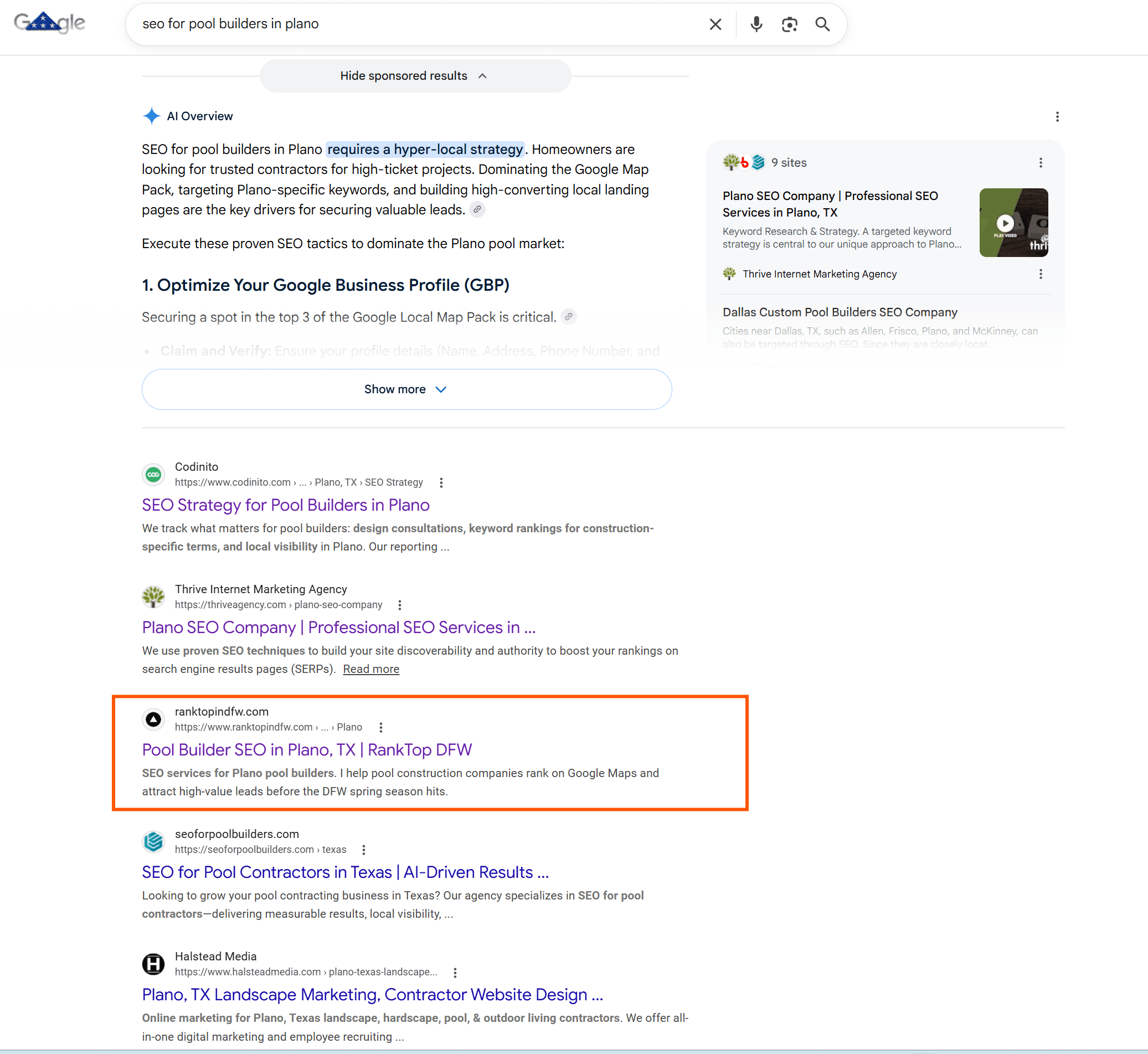Open 'SEO Strategy for Pool Builders in Plano'
This screenshot has width=1148, height=1054.
pyautogui.click(x=286, y=505)
